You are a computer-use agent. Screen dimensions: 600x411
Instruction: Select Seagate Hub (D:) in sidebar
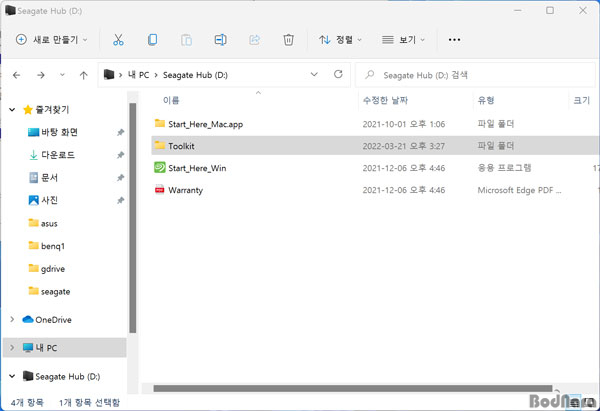click(67, 377)
